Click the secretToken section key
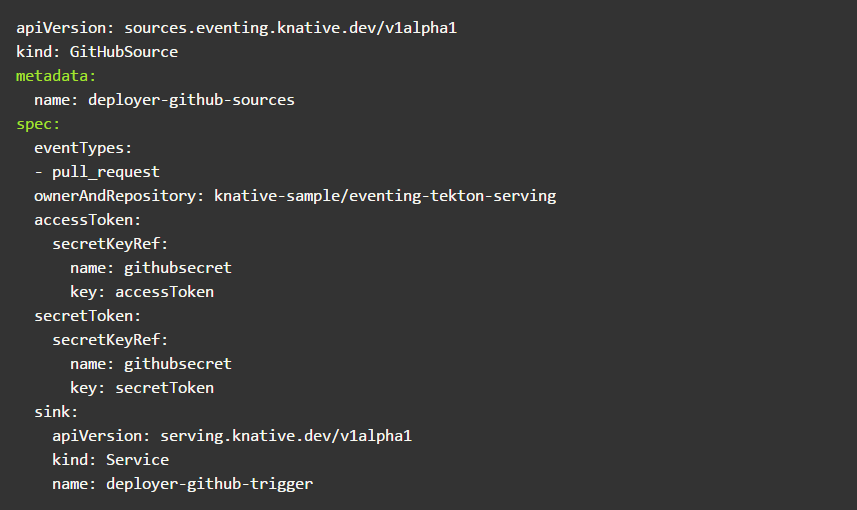The image size is (857, 510). [x=87, y=316]
